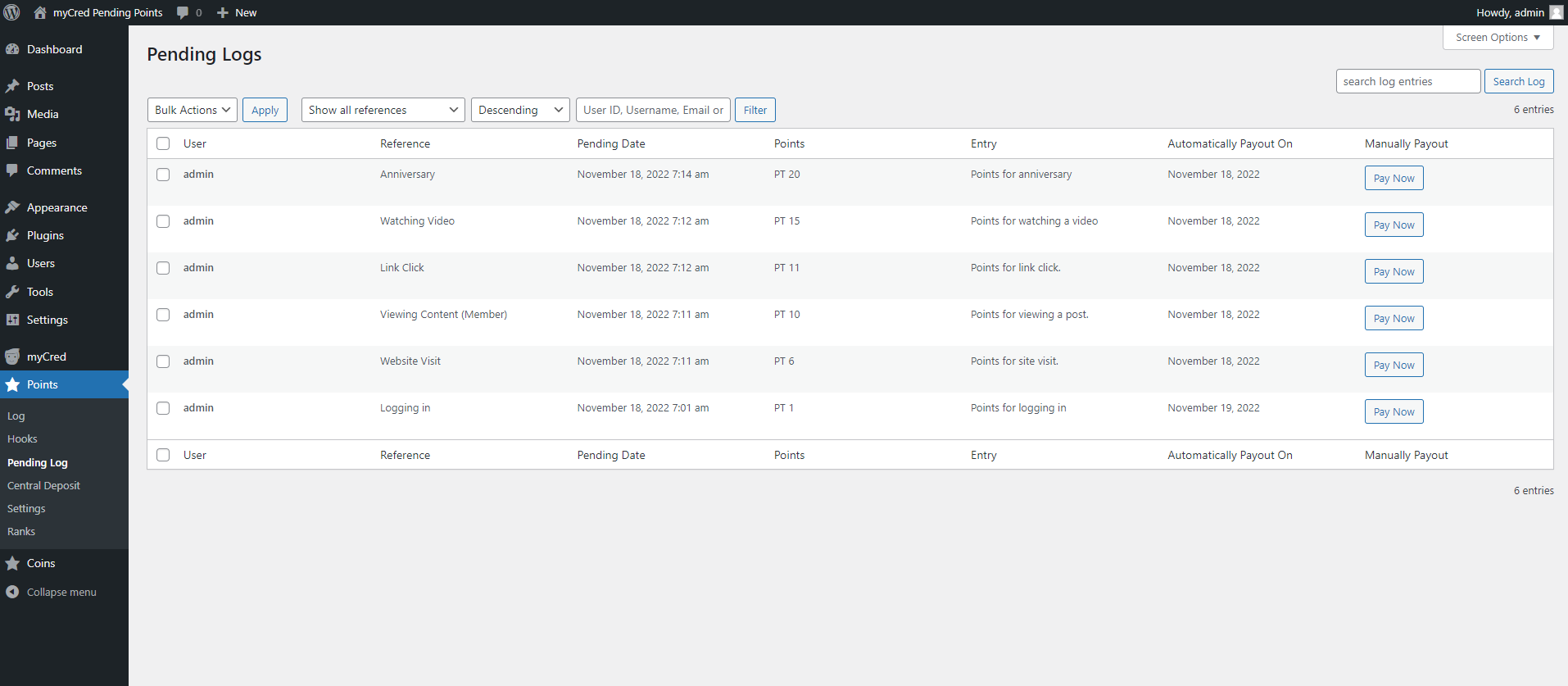Click the comments bubble icon in admin bar

tap(183, 12)
